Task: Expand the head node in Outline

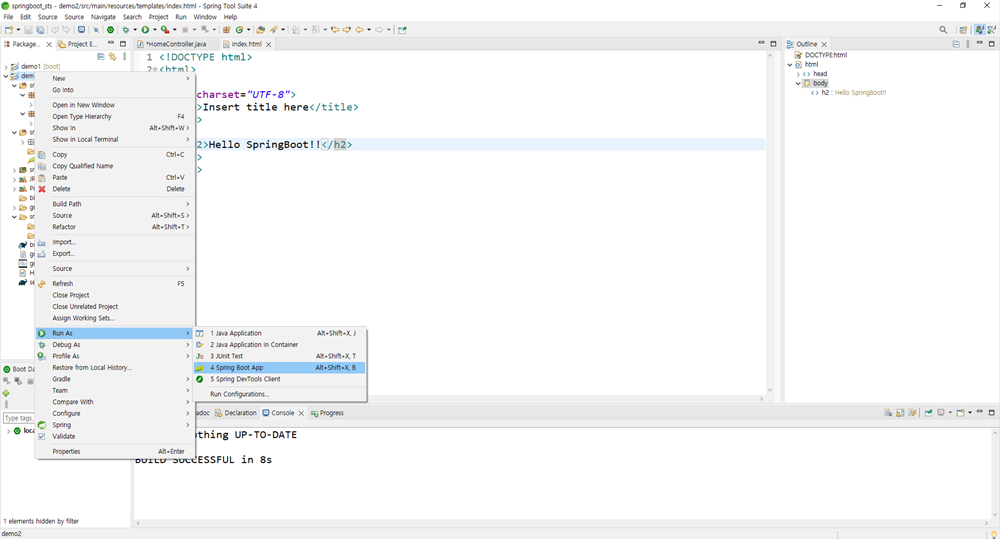Action: (798, 74)
